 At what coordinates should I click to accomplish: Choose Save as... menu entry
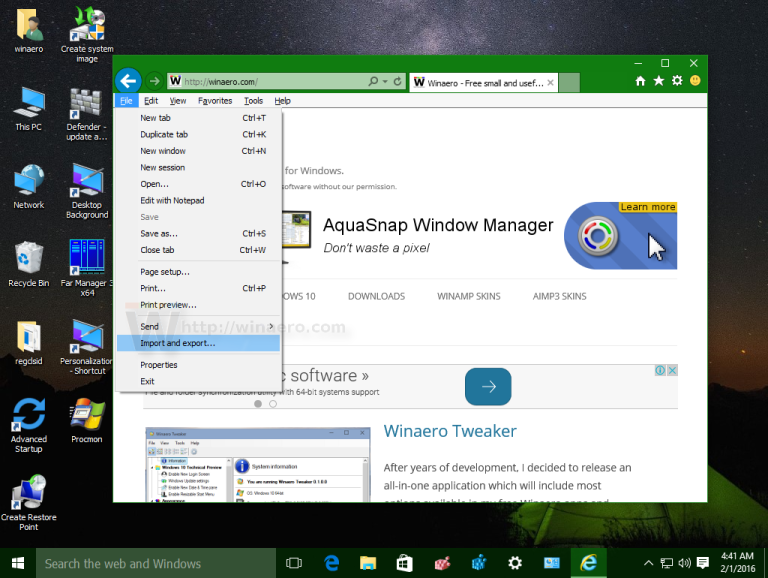tap(198, 234)
